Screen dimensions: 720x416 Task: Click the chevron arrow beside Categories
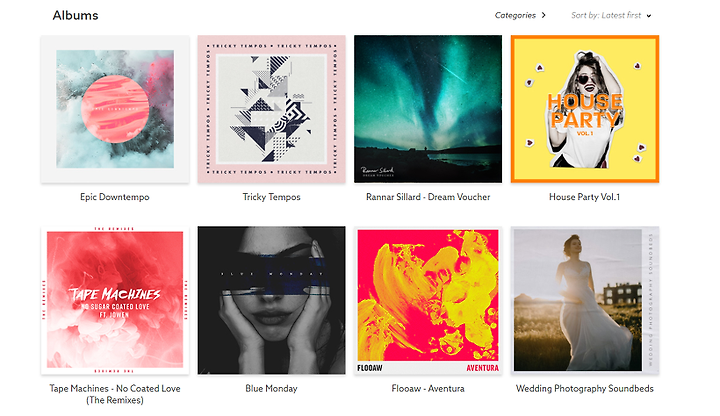coord(544,15)
